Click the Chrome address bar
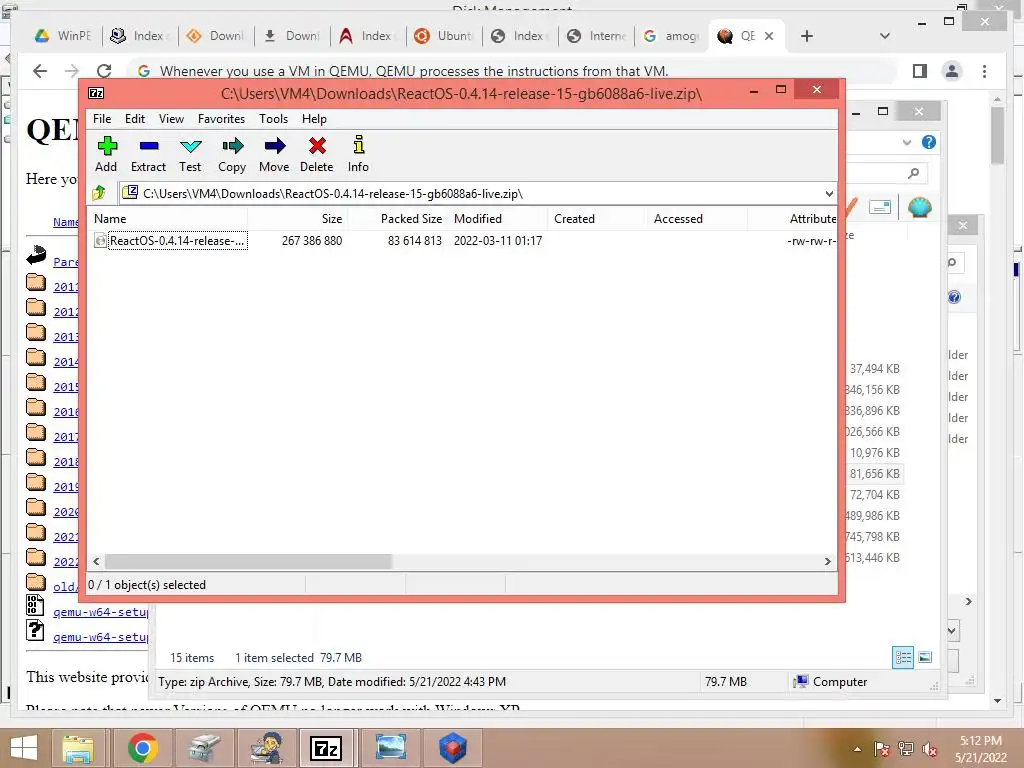 pyautogui.click(x=513, y=71)
